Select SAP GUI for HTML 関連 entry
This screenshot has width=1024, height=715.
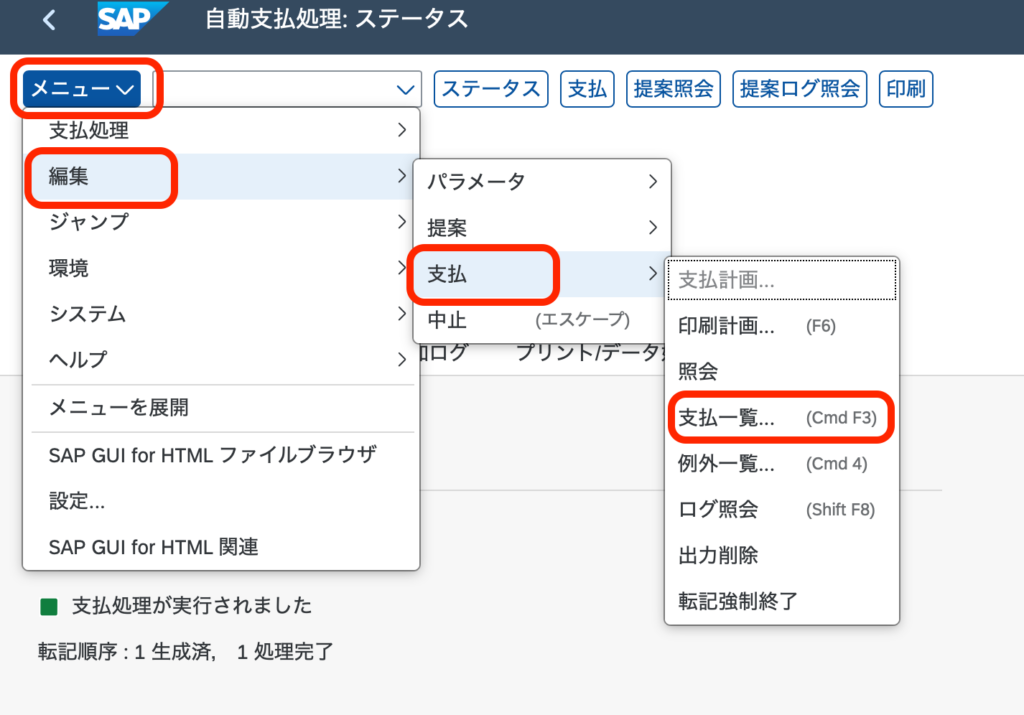point(221,547)
